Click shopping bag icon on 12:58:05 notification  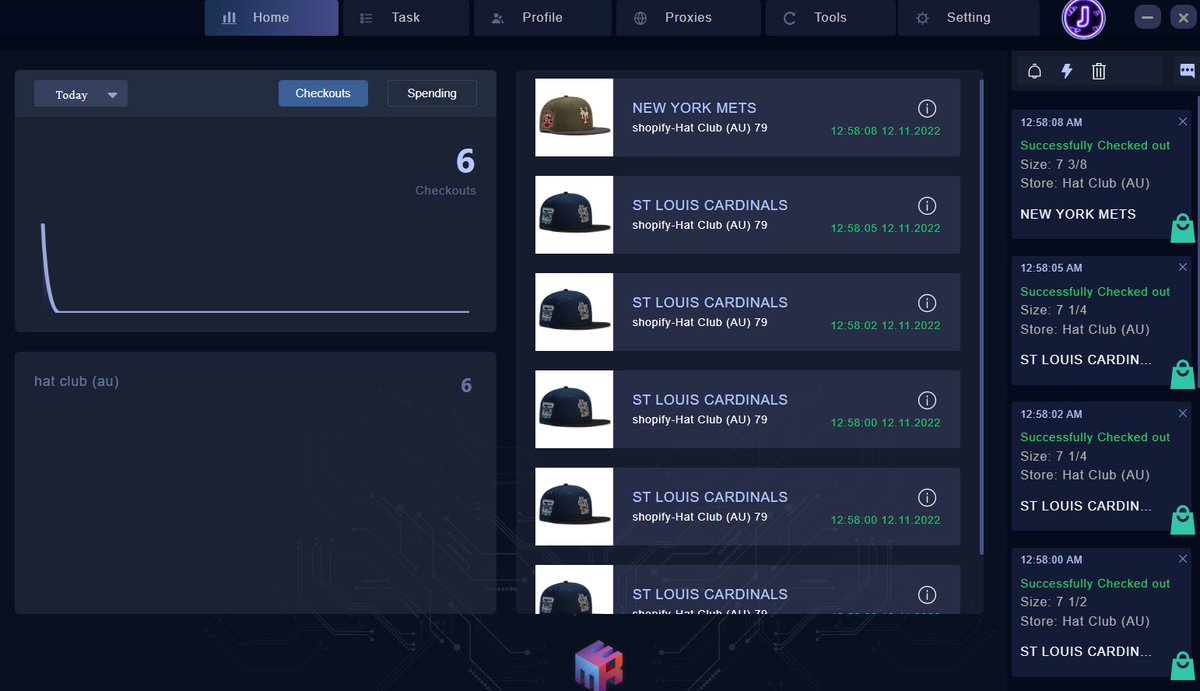[1183, 374]
